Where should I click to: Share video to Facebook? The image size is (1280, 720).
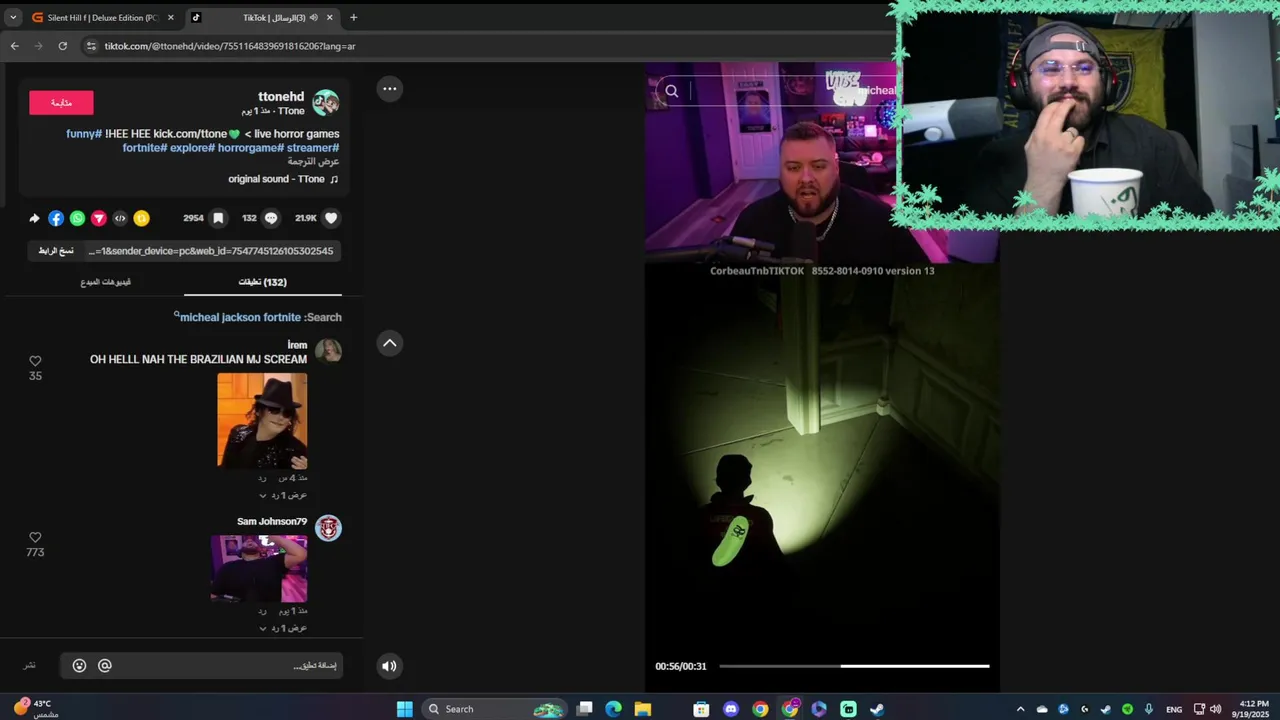[x=56, y=218]
